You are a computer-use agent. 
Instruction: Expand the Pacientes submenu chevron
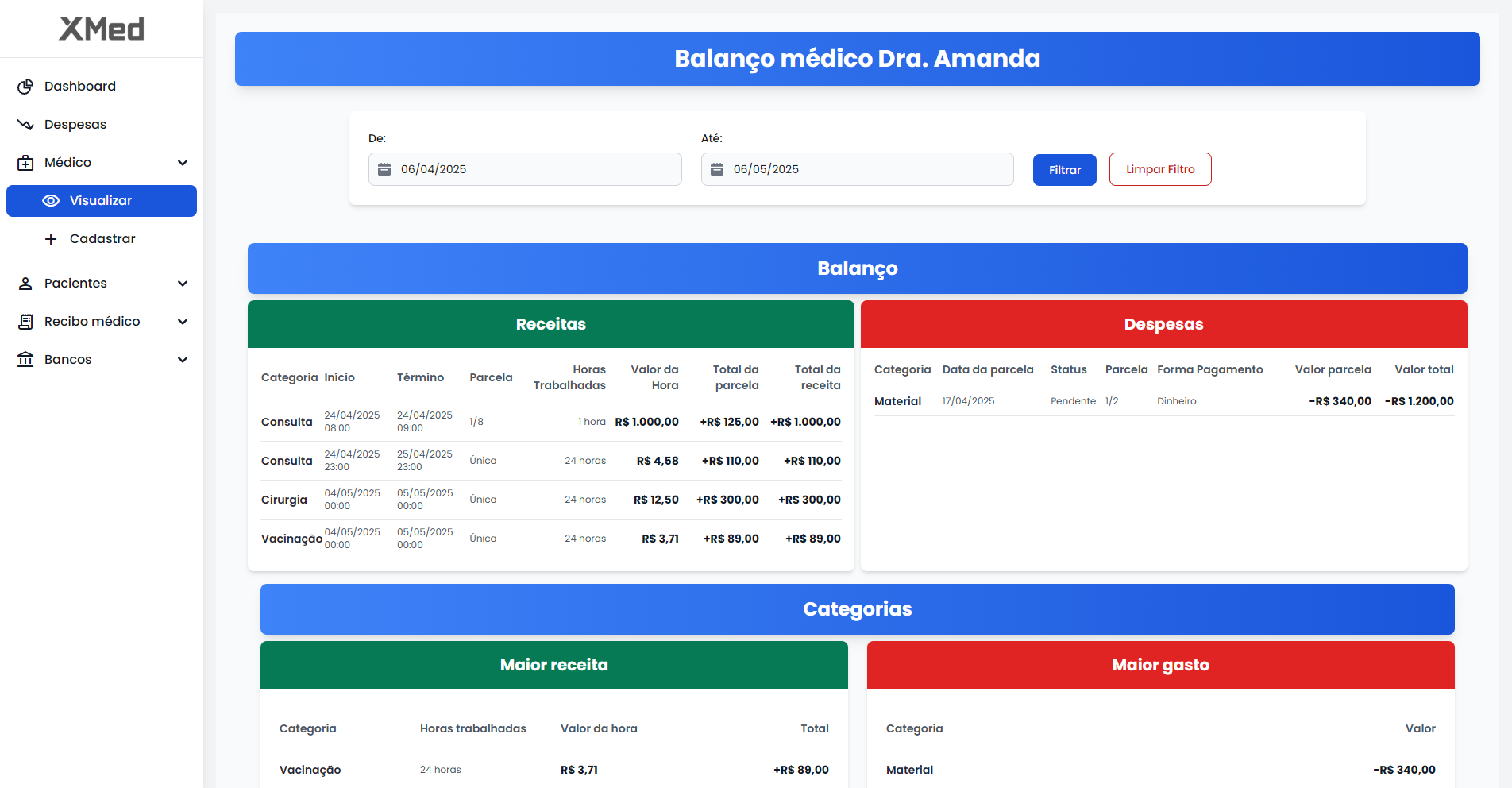tap(183, 284)
